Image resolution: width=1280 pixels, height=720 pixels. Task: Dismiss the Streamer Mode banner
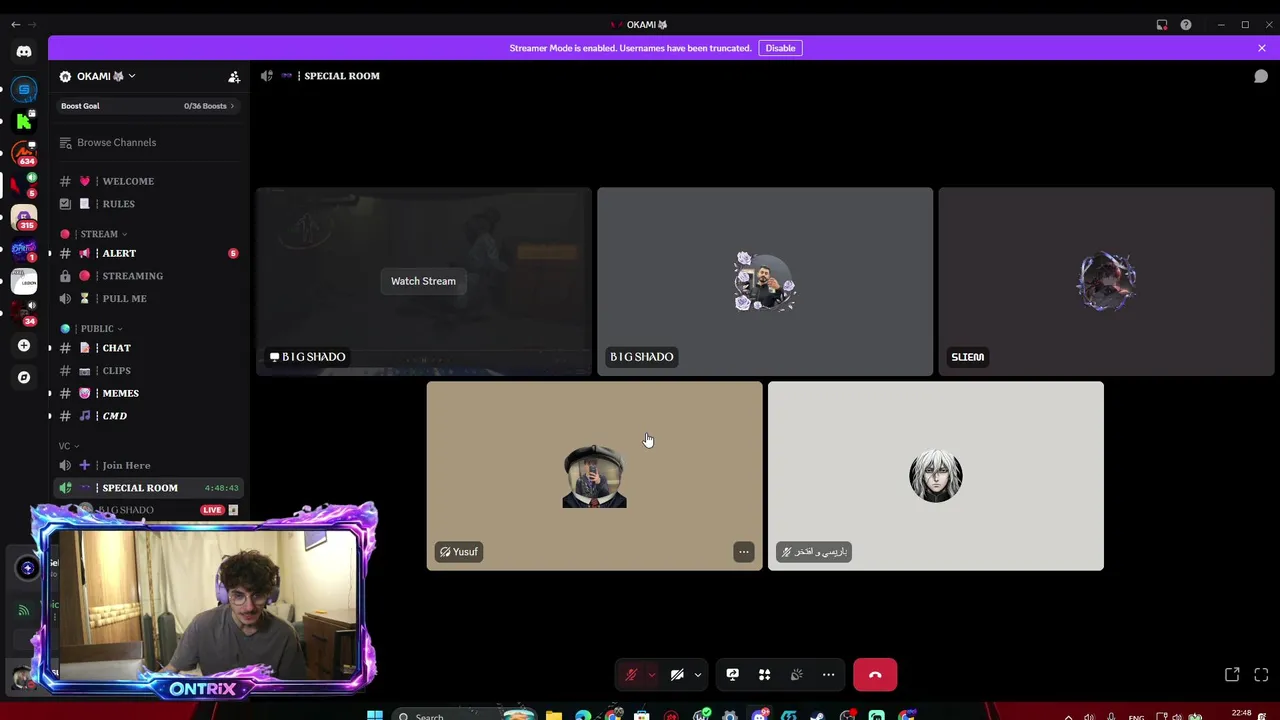(1262, 48)
